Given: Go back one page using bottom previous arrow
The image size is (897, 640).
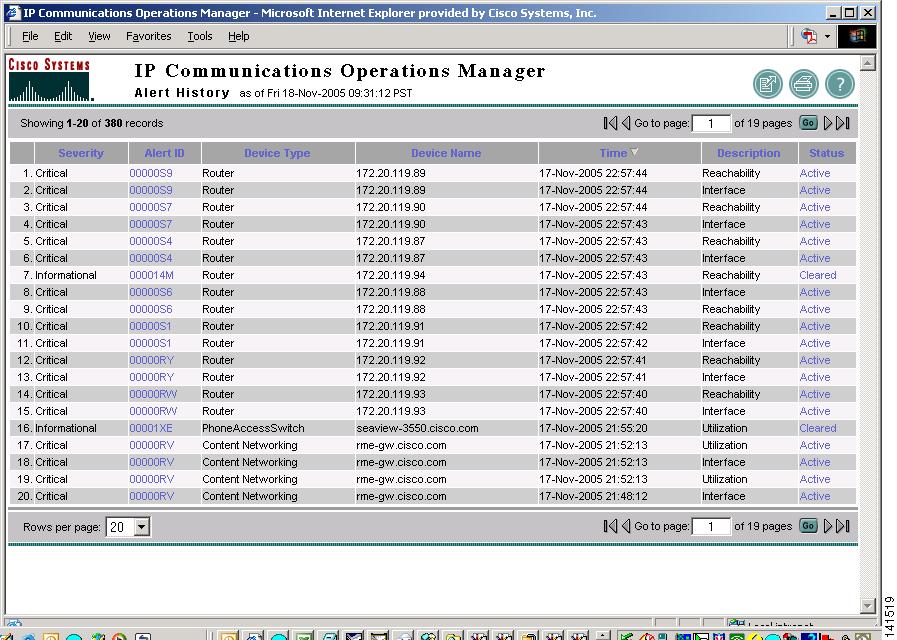Looking at the screenshot, I should (x=627, y=526).
